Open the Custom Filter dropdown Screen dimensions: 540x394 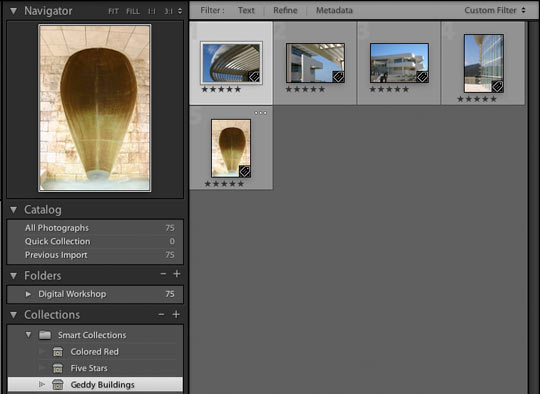[x=495, y=10]
